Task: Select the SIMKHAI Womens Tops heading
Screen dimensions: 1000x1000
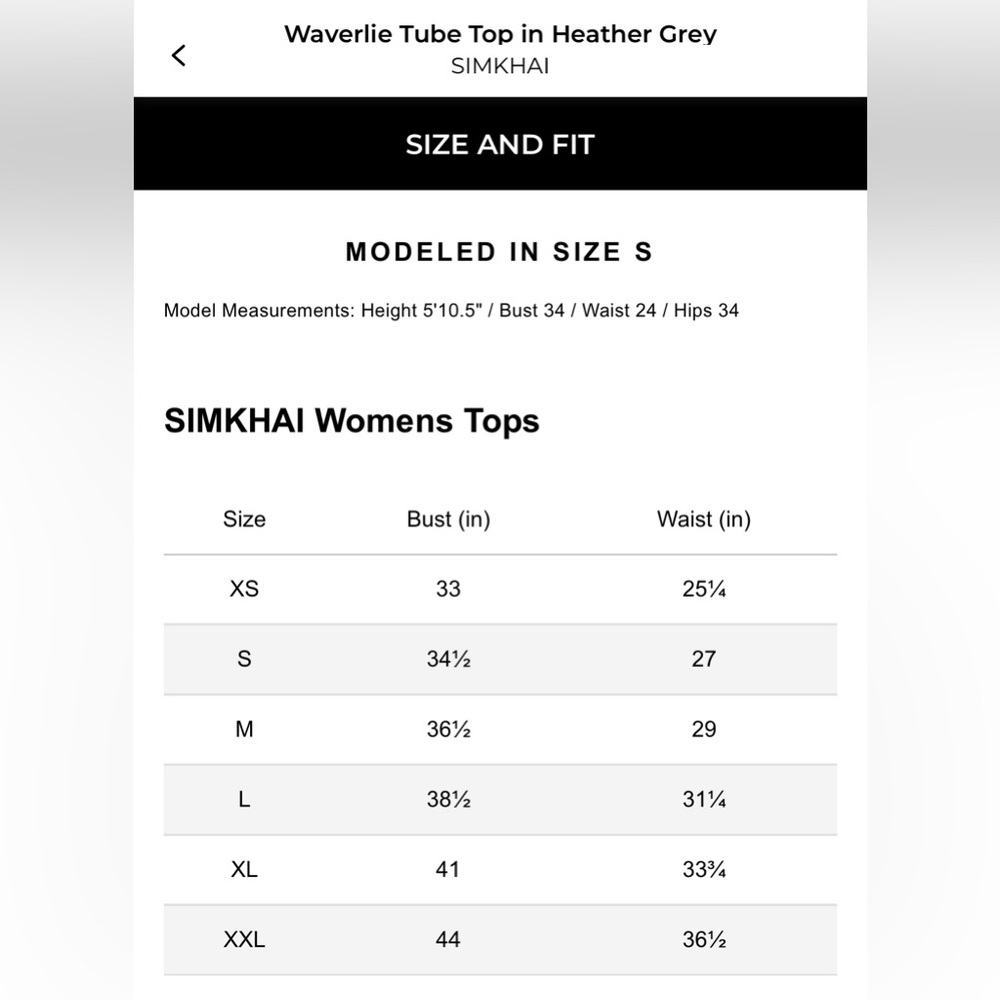Action: [x=351, y=421]
